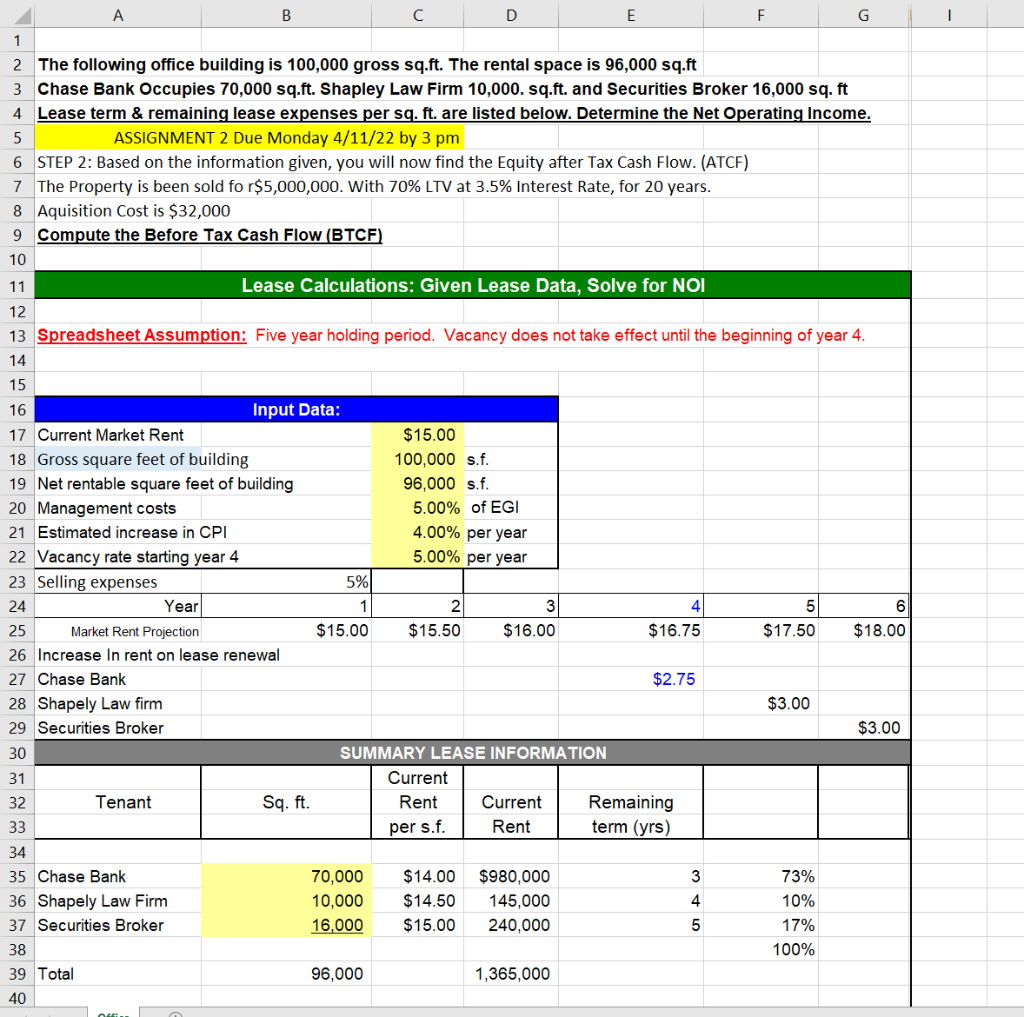Select the 10% share cell
The image size is (1024, 1017).
[761, 901]
